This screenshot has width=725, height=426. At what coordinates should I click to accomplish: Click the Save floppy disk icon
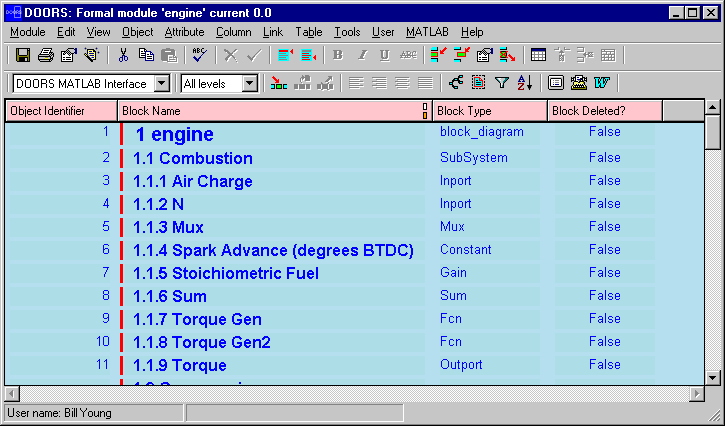pyautogui.click(x=23, y=56)
